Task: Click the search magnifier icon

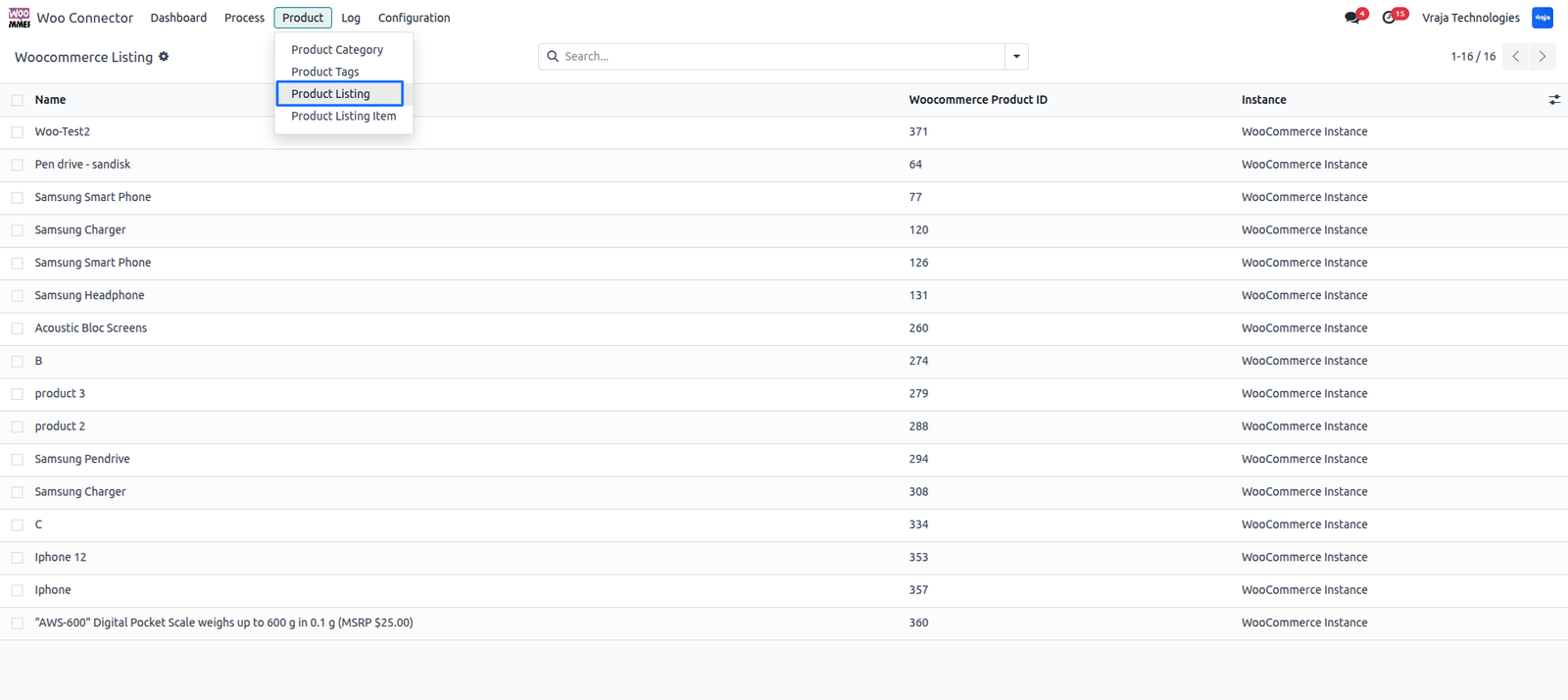Action: (553, 57)
